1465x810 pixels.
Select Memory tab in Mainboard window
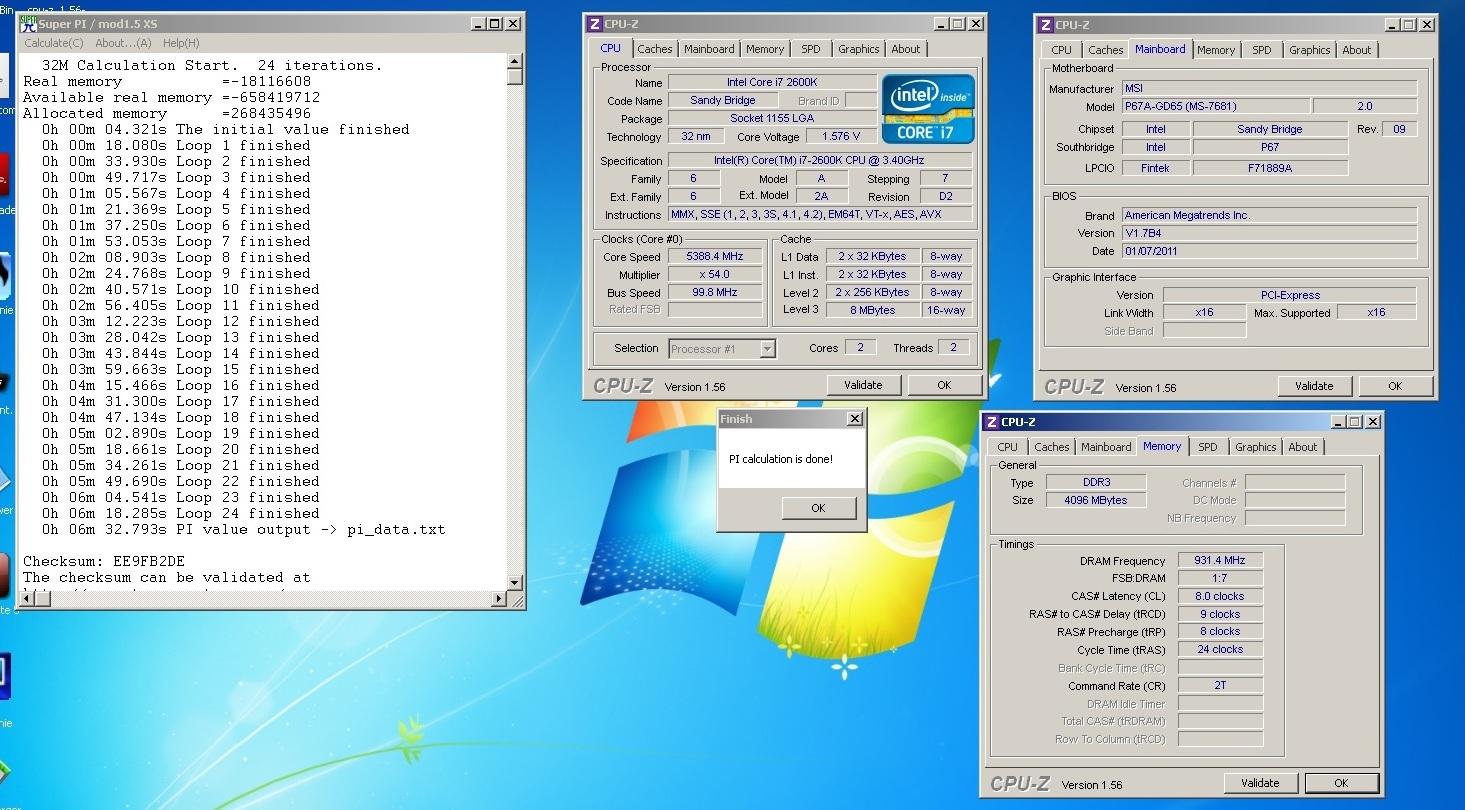pos(1216,50)
